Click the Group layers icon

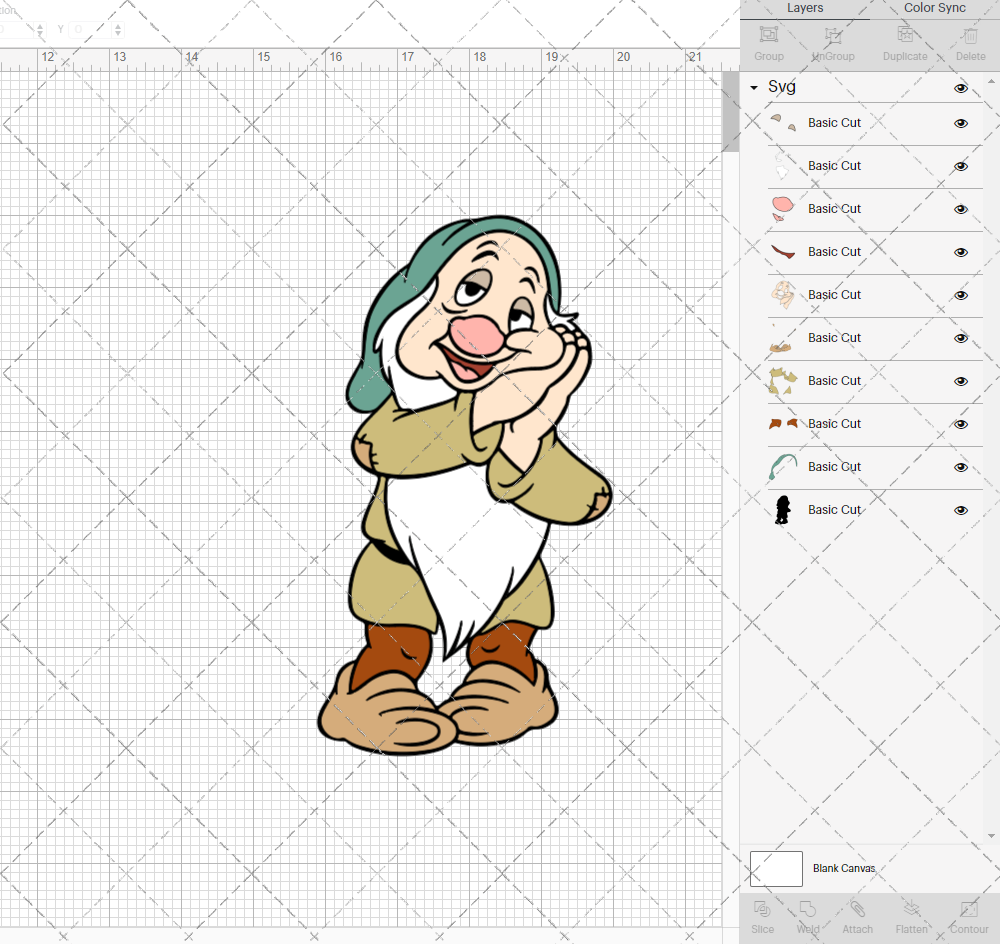pyautogui.click(x=768, y=34)
